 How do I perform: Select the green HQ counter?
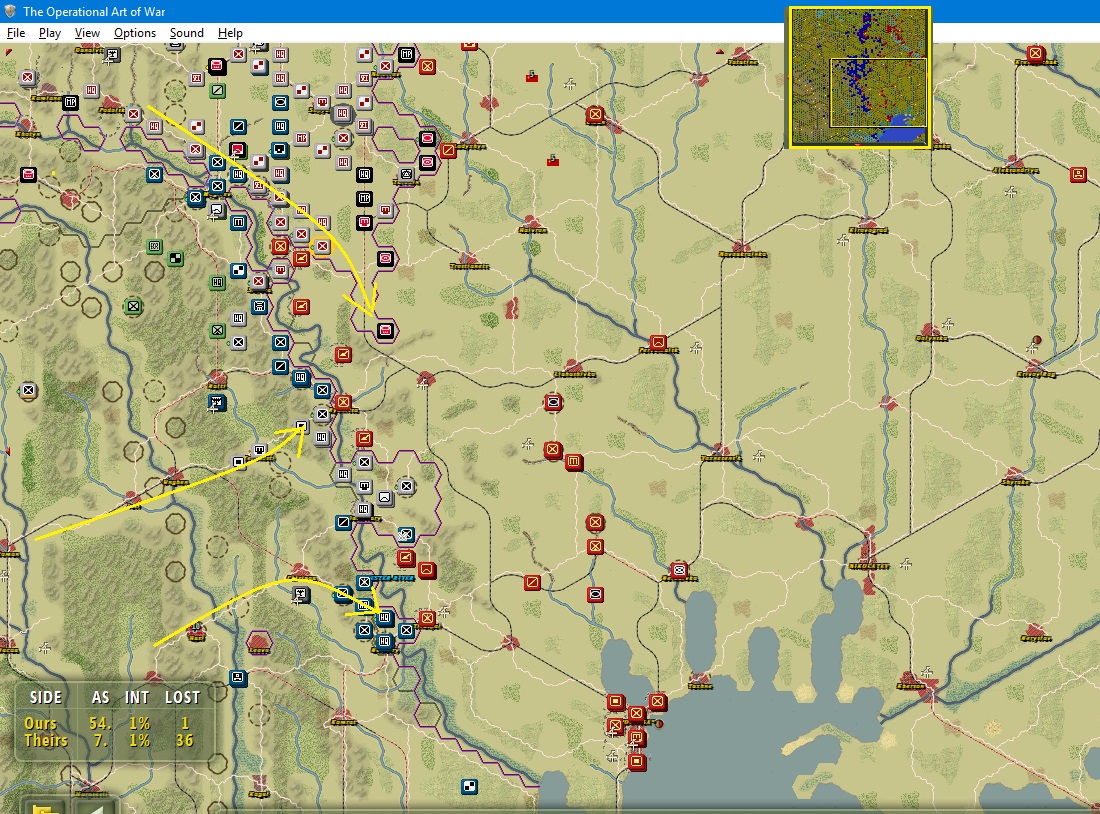pos(217,283)
